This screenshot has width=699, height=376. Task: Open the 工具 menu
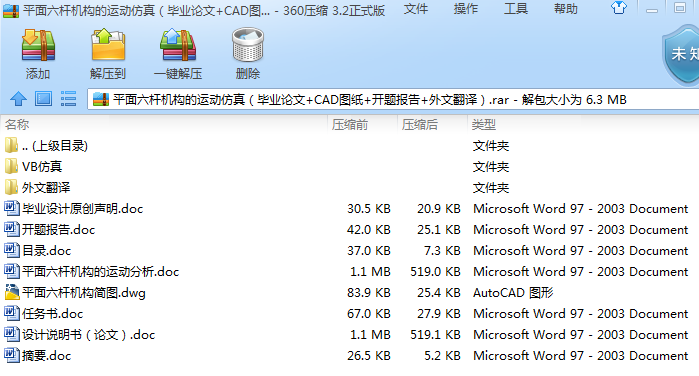click(x=515, y=8)
